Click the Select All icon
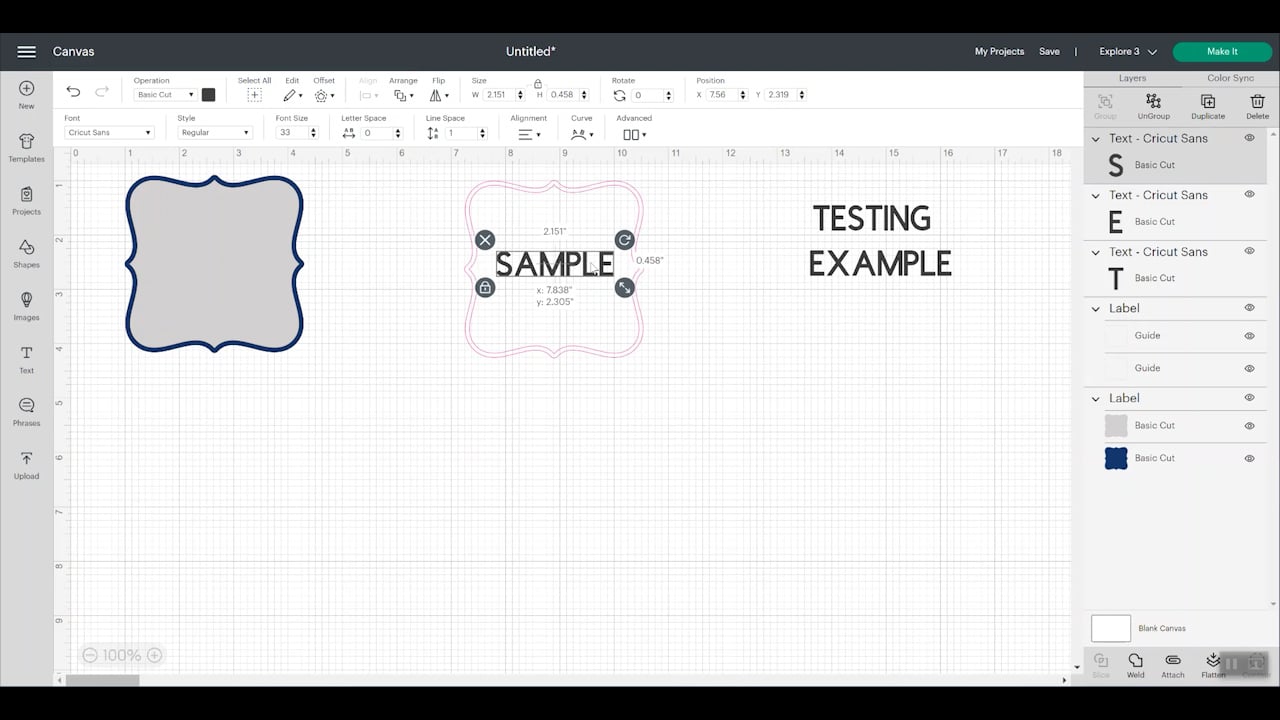 tap(254, 95)
